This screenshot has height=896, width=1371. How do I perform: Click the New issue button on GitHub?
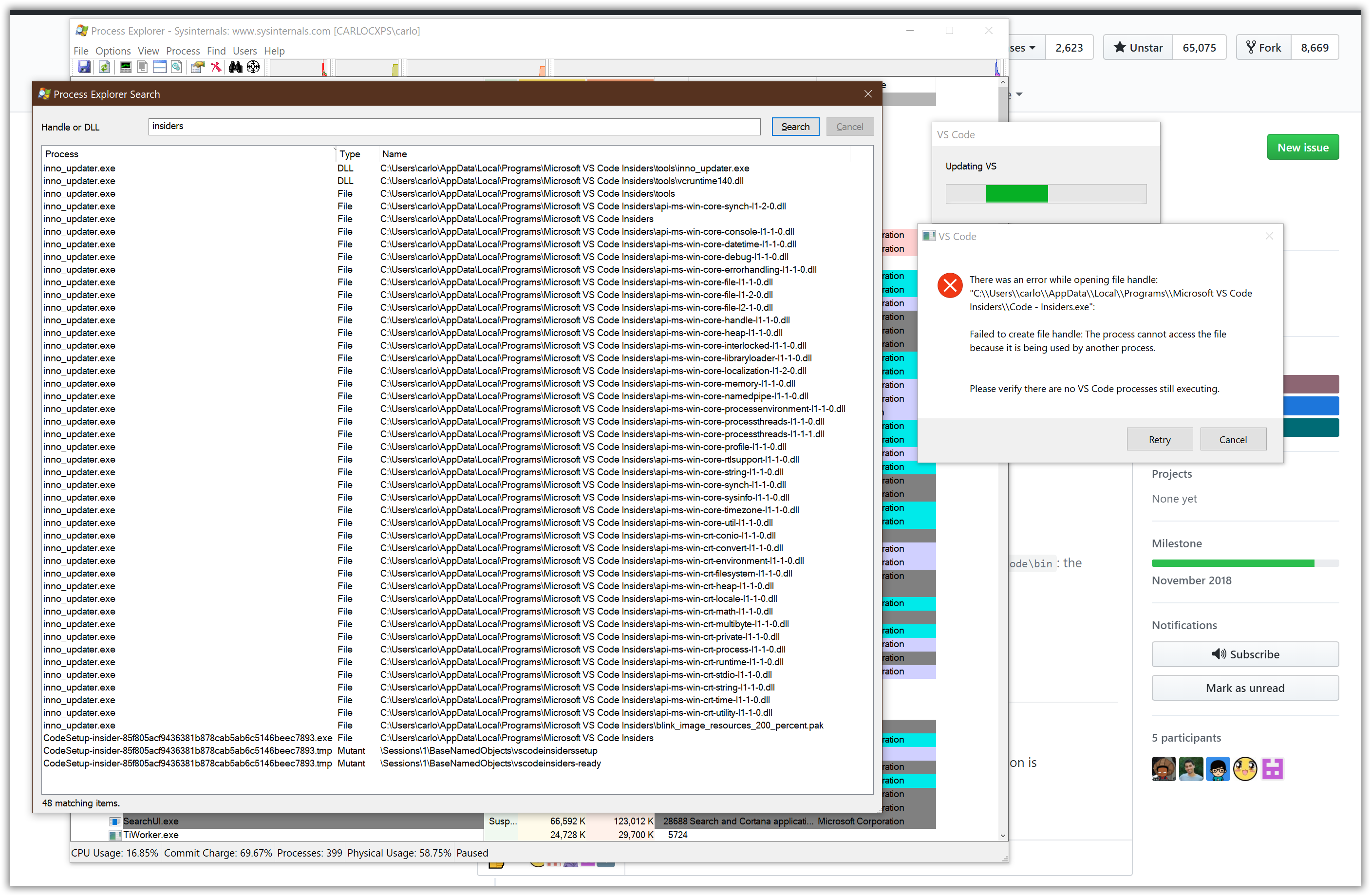1303,148
